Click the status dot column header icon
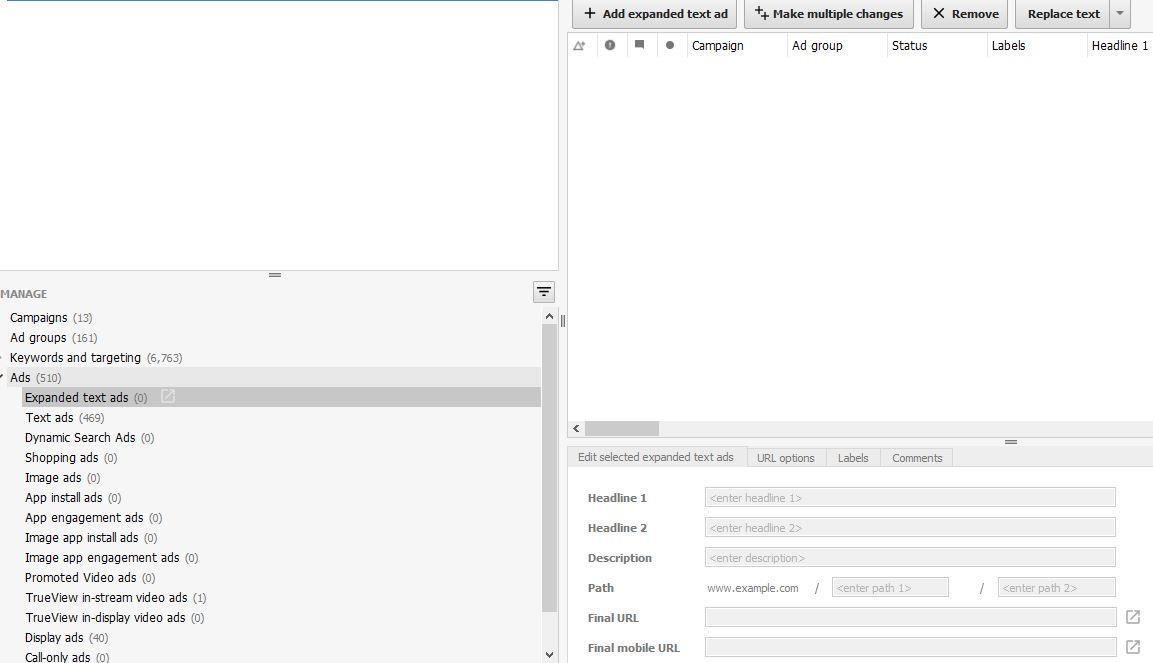The width and height of the screenshot is (1153, 663). click(669, 45)
